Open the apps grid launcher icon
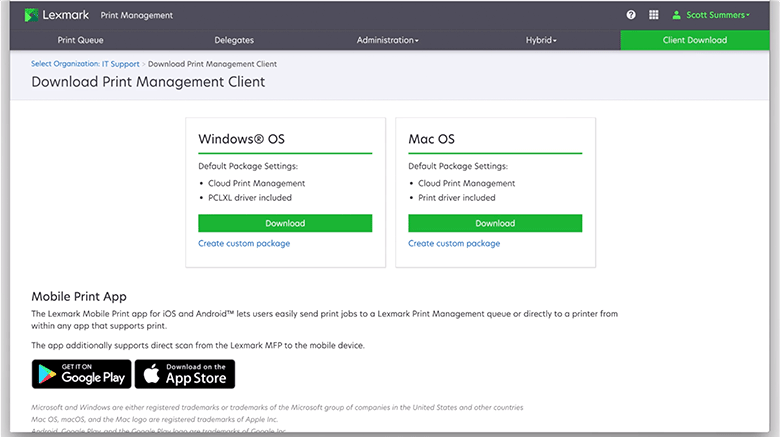 tap(654, 15)
